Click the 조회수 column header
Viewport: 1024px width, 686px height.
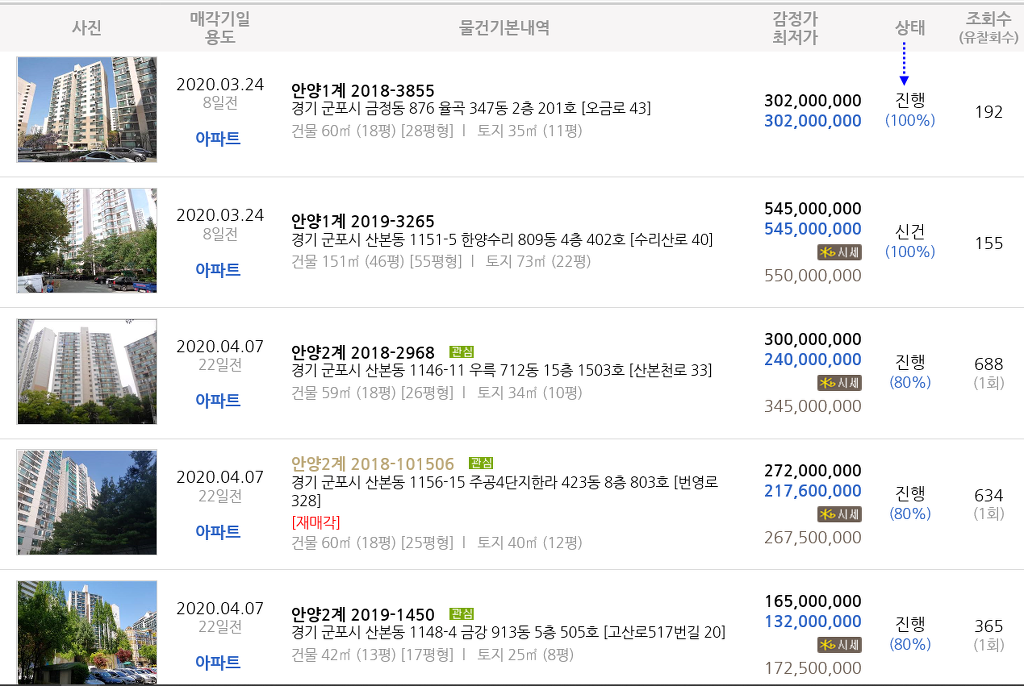click(988, 28)
